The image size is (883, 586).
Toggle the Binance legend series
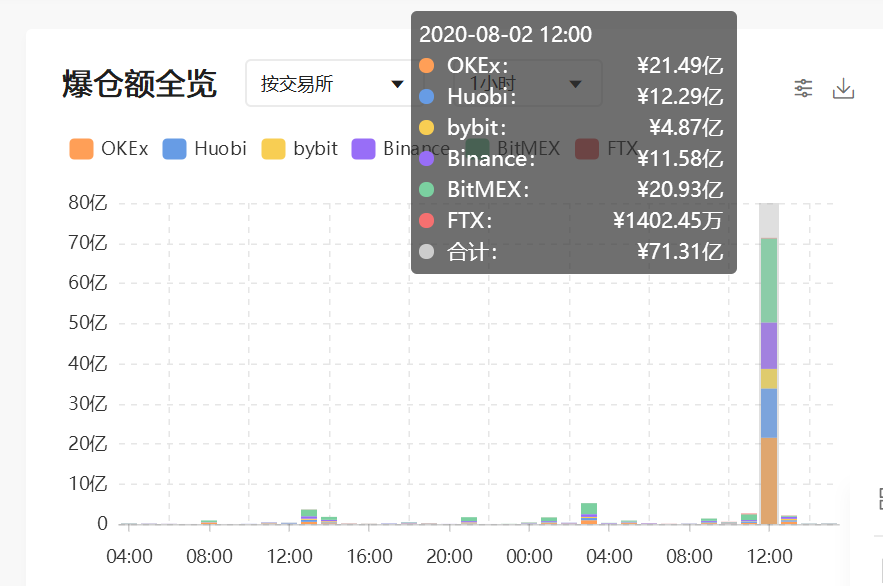401,149
